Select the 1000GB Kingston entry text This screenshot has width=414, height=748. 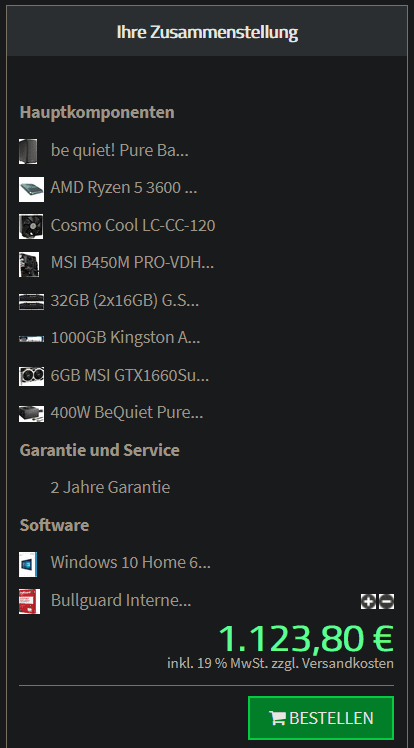coord(125,338)
